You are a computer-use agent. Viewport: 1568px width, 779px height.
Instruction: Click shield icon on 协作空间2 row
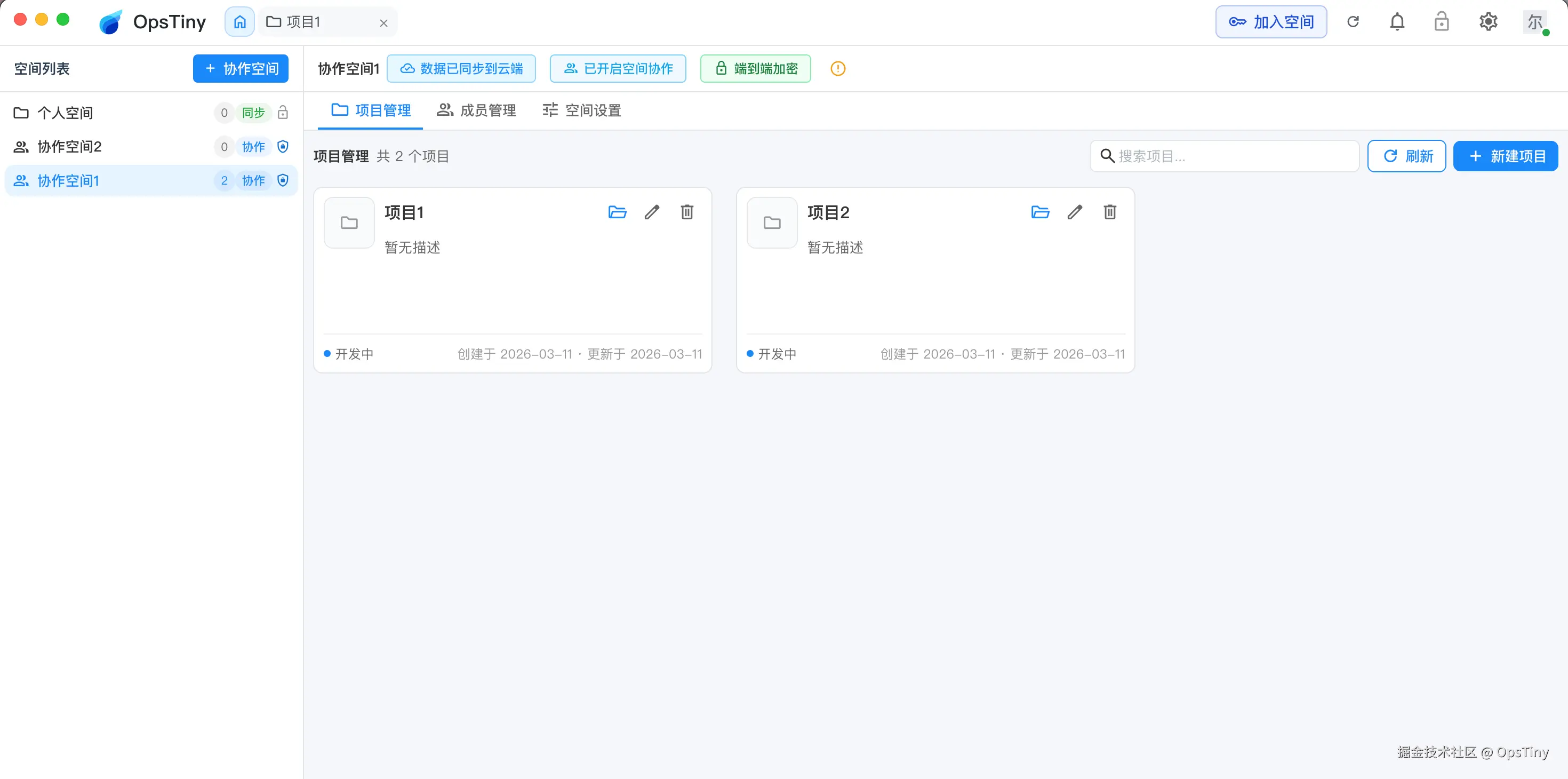click(x=283, y=147)
